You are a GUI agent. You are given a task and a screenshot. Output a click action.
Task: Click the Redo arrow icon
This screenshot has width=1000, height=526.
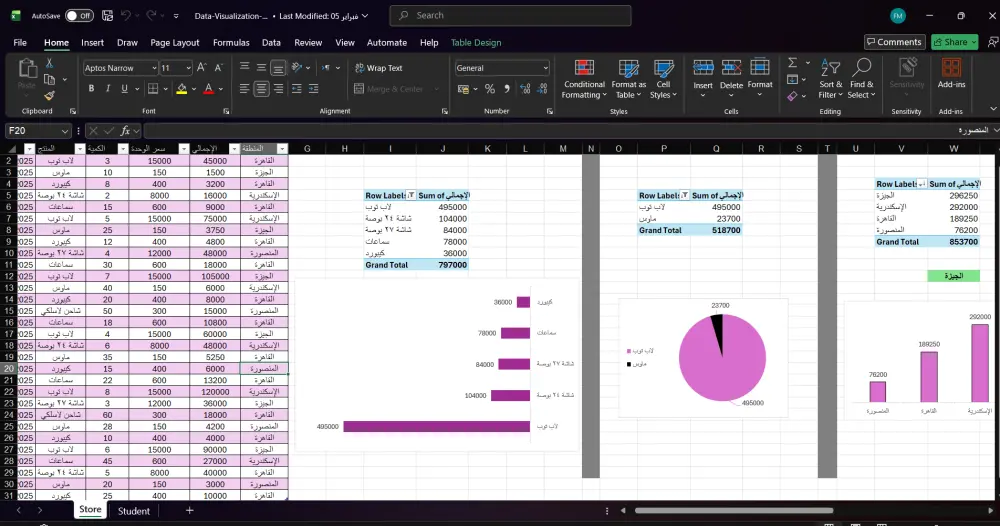tap(151, 15)
